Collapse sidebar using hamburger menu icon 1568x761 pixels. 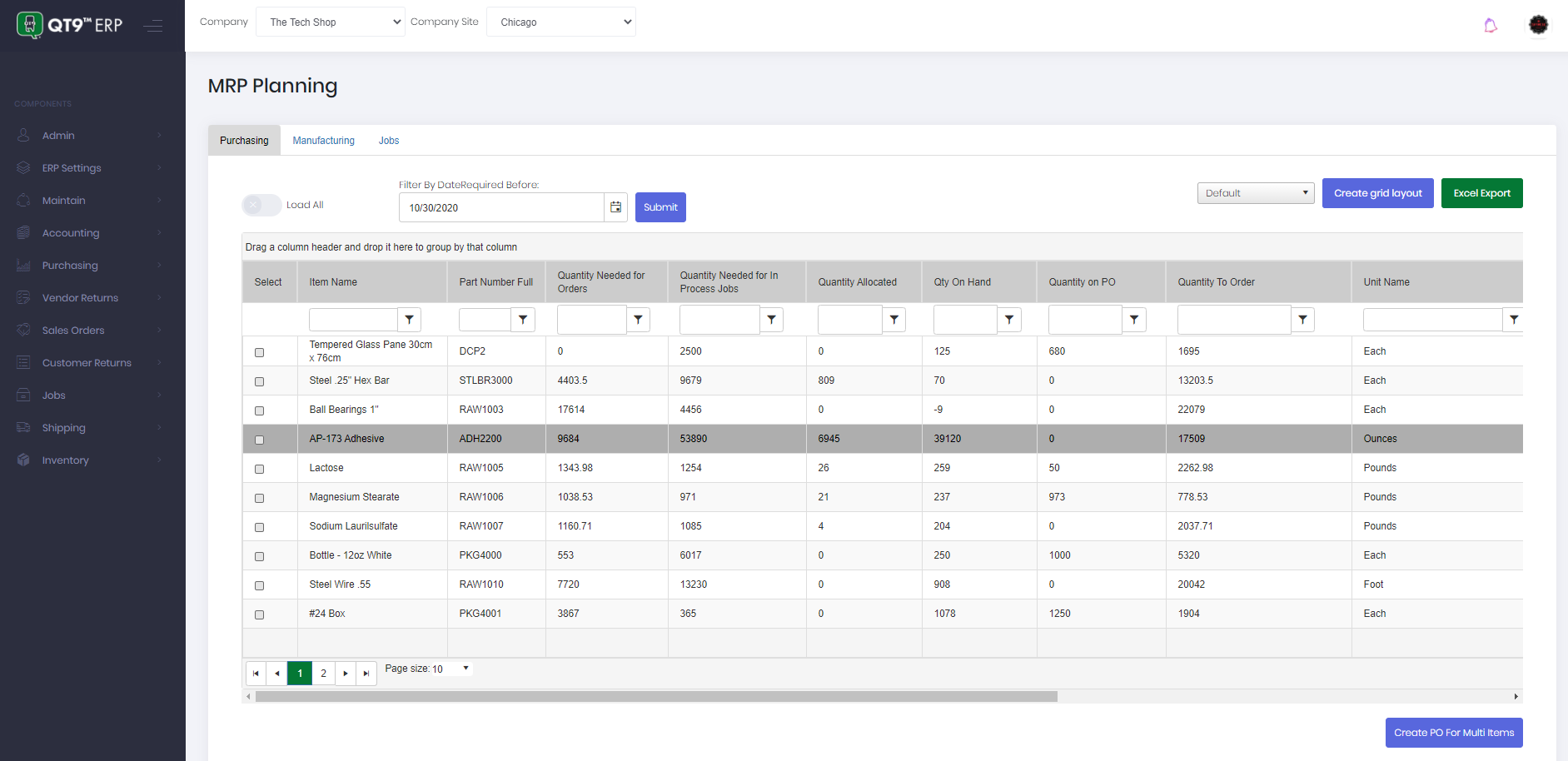pyautogui.click(x=152, y=26)
